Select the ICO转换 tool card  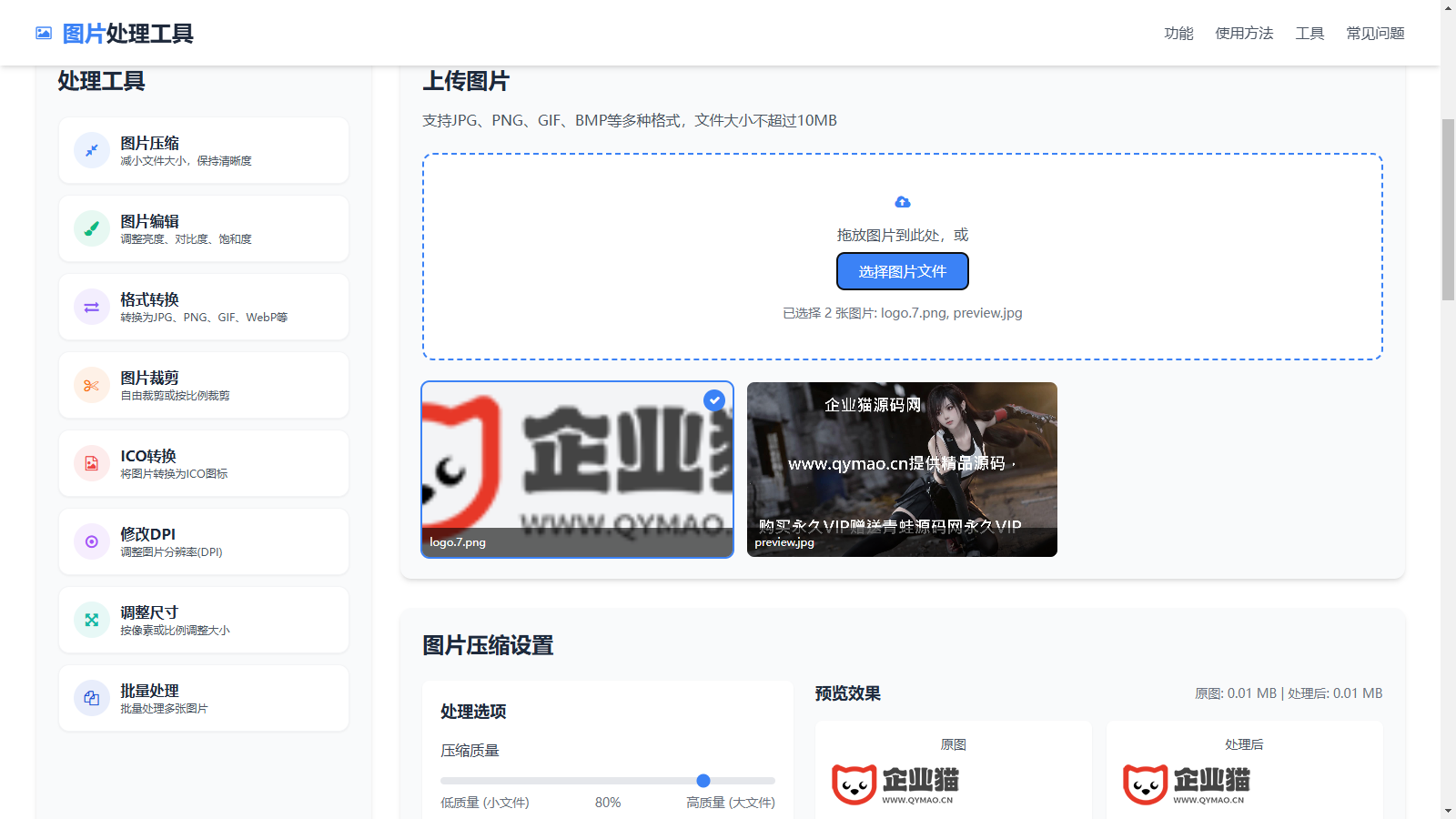point(204,463)
